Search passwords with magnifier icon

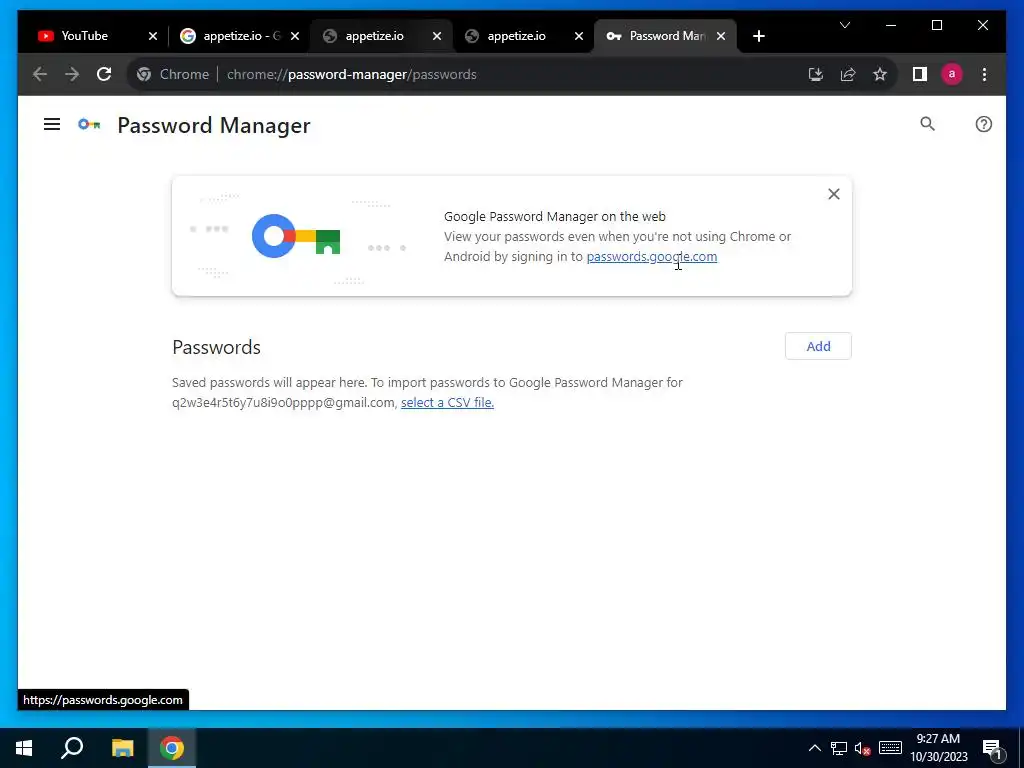point(927,124)
